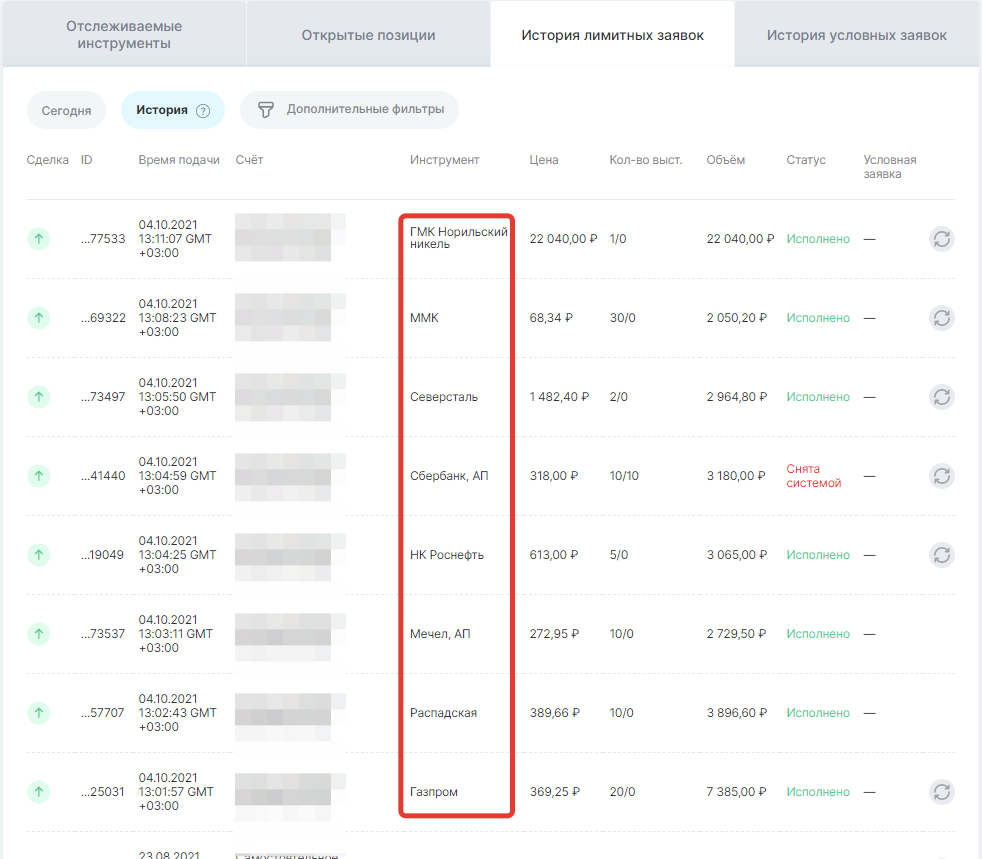Click instrument name Распадская
The image size is (982, 859).
pos(443,712)
